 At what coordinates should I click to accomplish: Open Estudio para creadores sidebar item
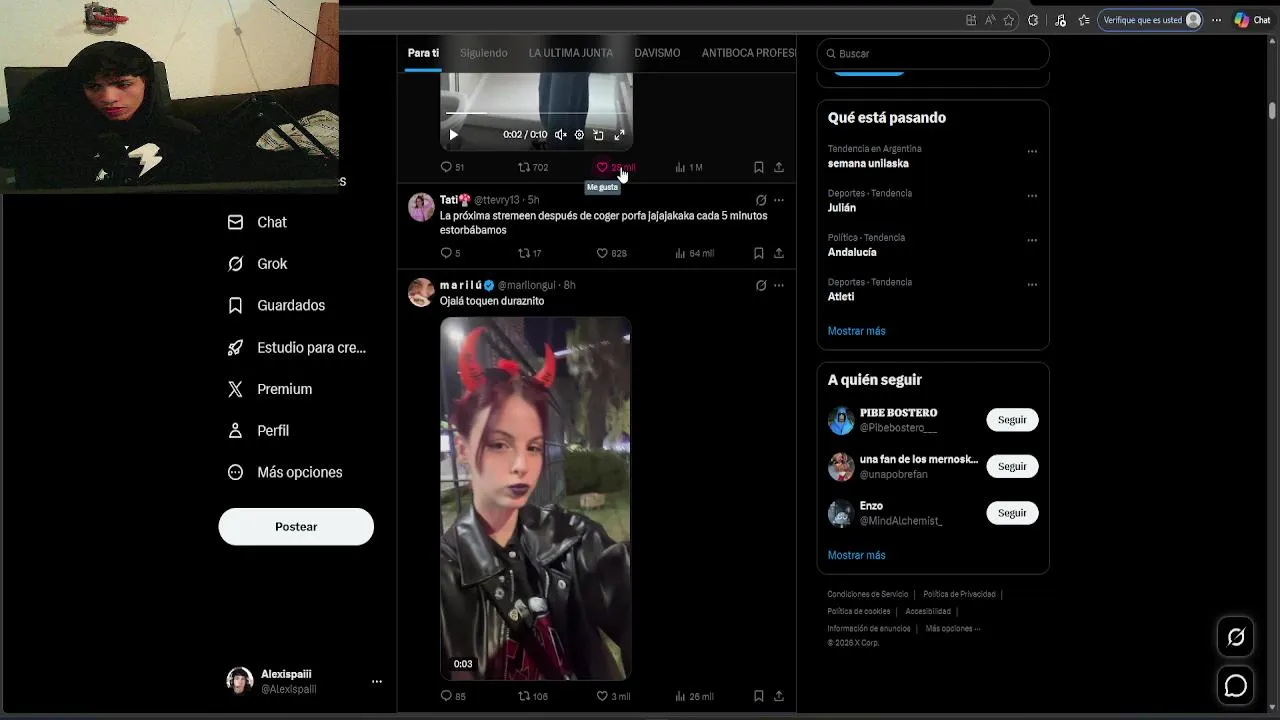pos(296,347)
